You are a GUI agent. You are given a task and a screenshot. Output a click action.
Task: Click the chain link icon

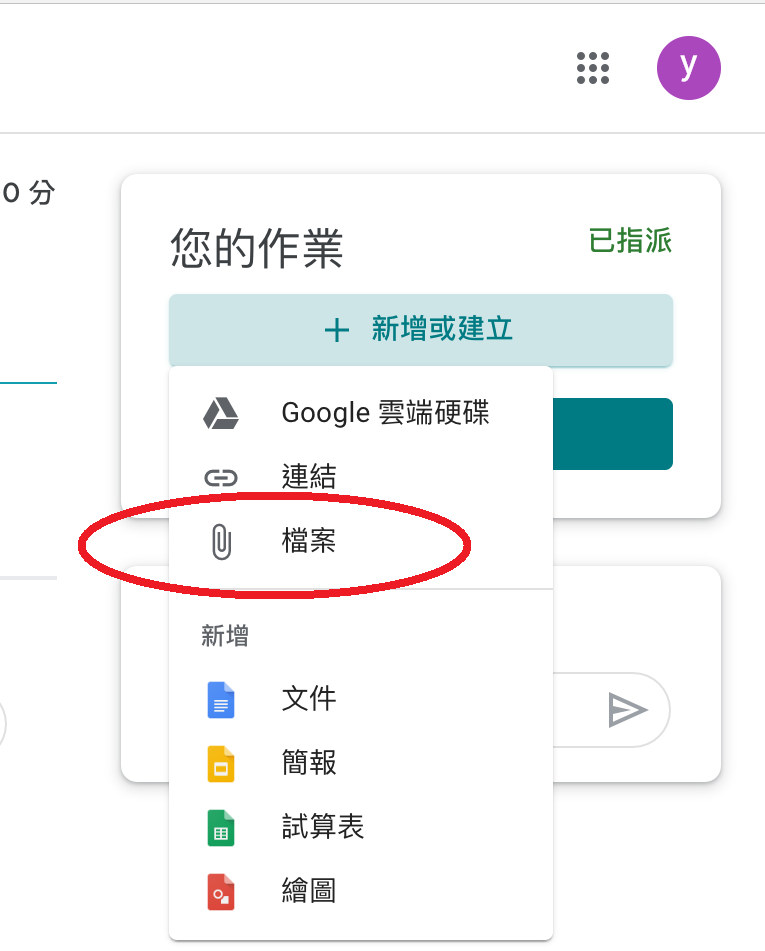click(x=221, y=478)
